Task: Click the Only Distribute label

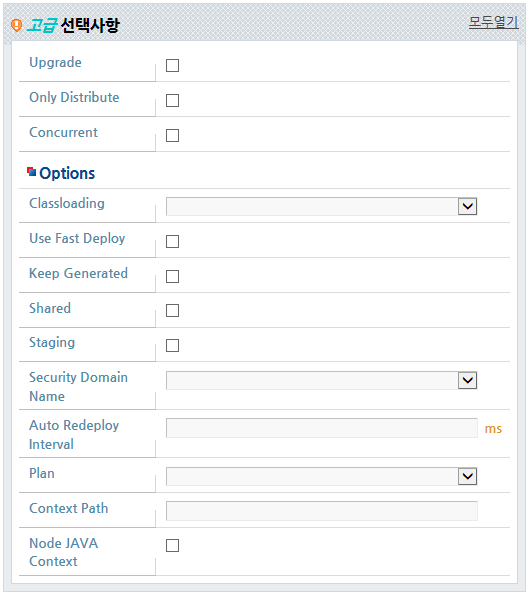Action: [x=74, y=98]
